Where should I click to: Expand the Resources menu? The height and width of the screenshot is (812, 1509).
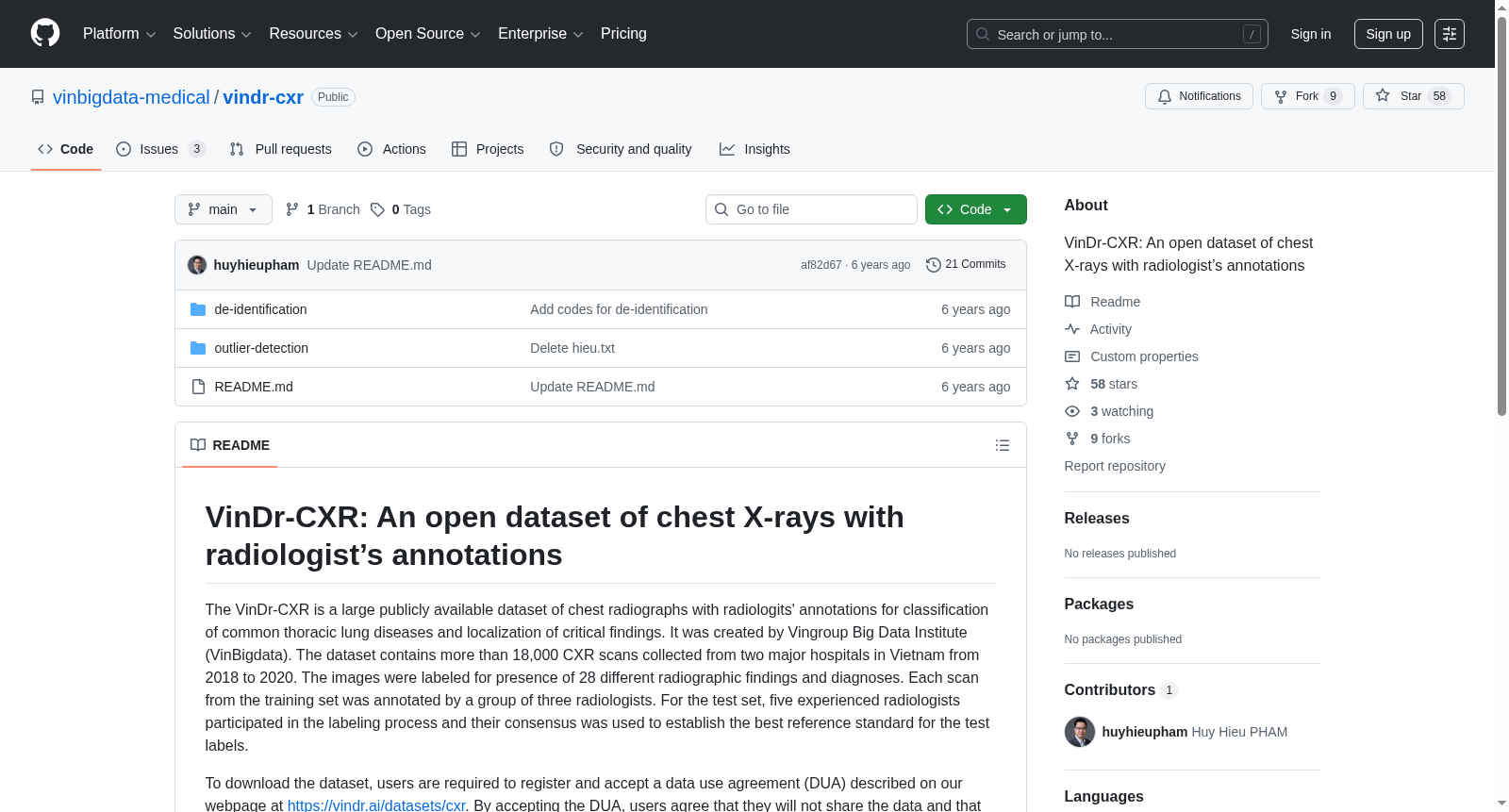point(314,34)
